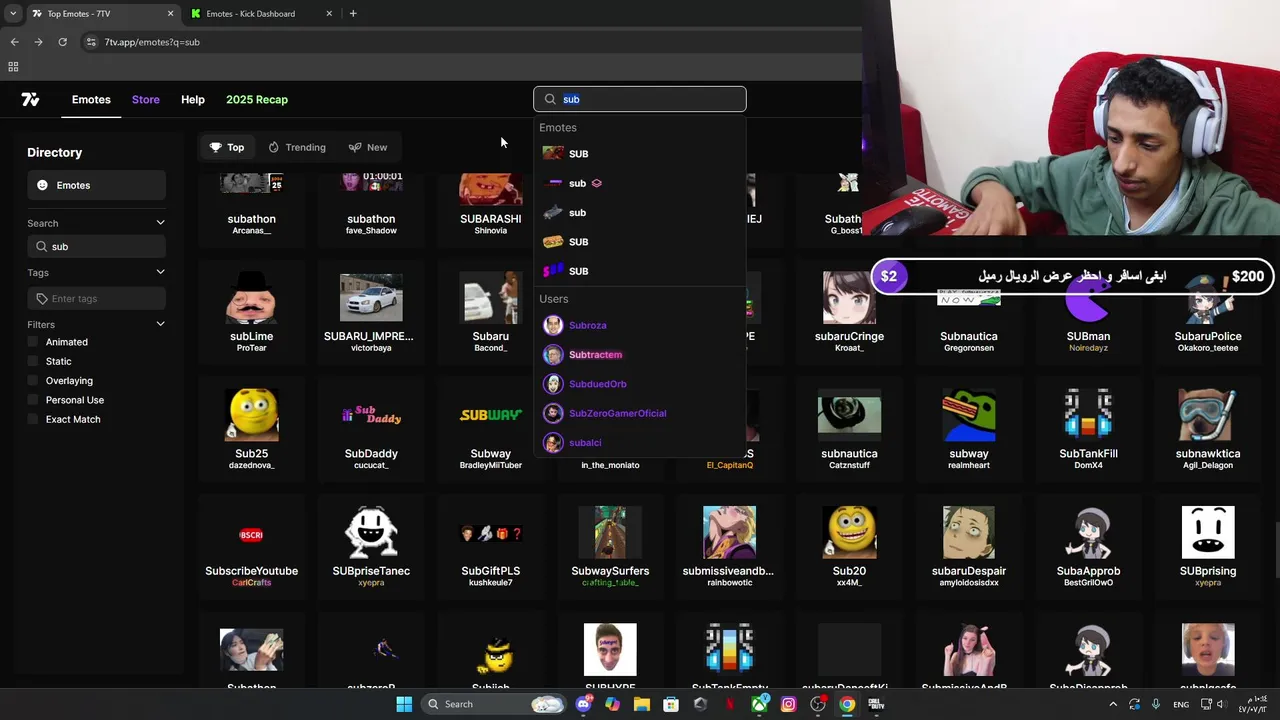Screen dimensions: 1280x720
Task: Switch to the New sorting tab
Action: click(x=368, y=147)
